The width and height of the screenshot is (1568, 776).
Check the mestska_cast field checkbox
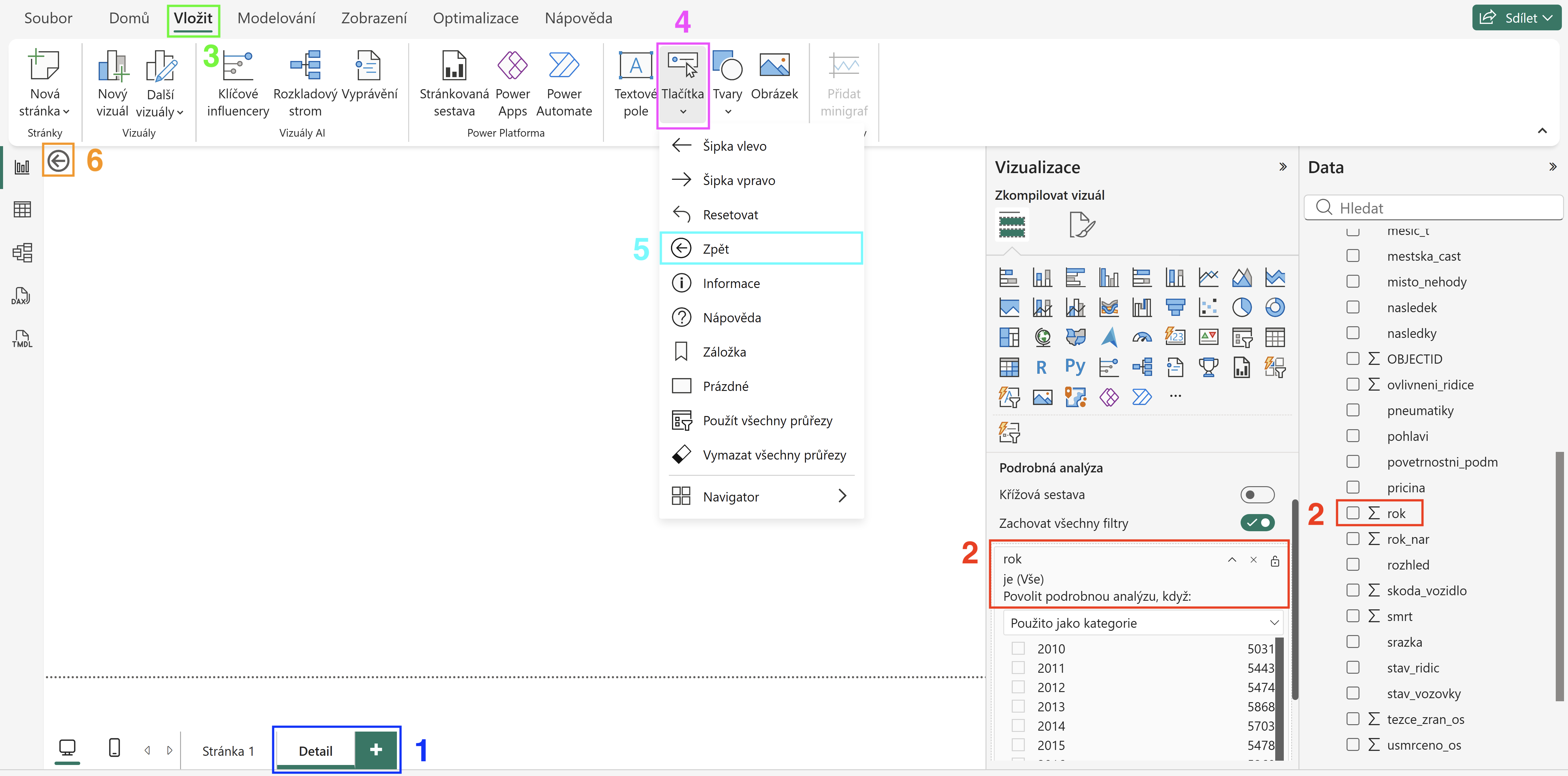pyautogui.click(x=1352, y=256)
